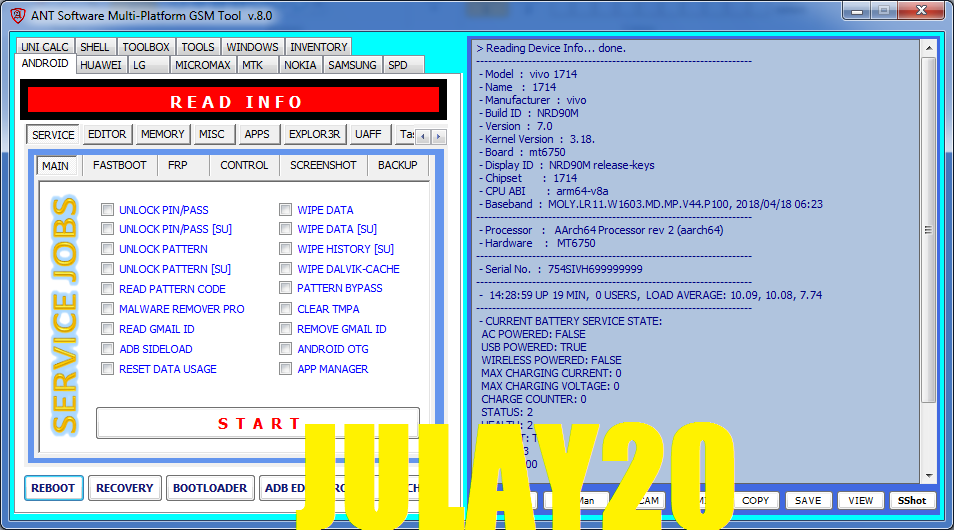Click the SShot button
The image size is (954, 530).
pyautogui.click(x=911, y=500)
